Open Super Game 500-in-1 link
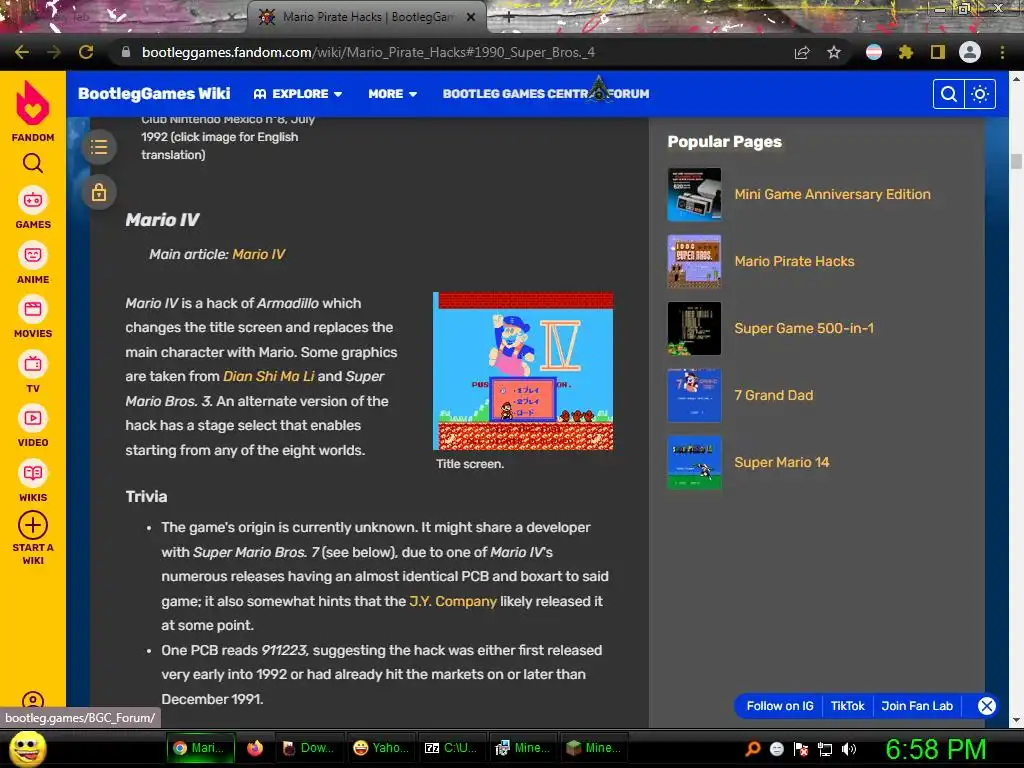This screenshot has width=1024, height=768. pos(804,328)
